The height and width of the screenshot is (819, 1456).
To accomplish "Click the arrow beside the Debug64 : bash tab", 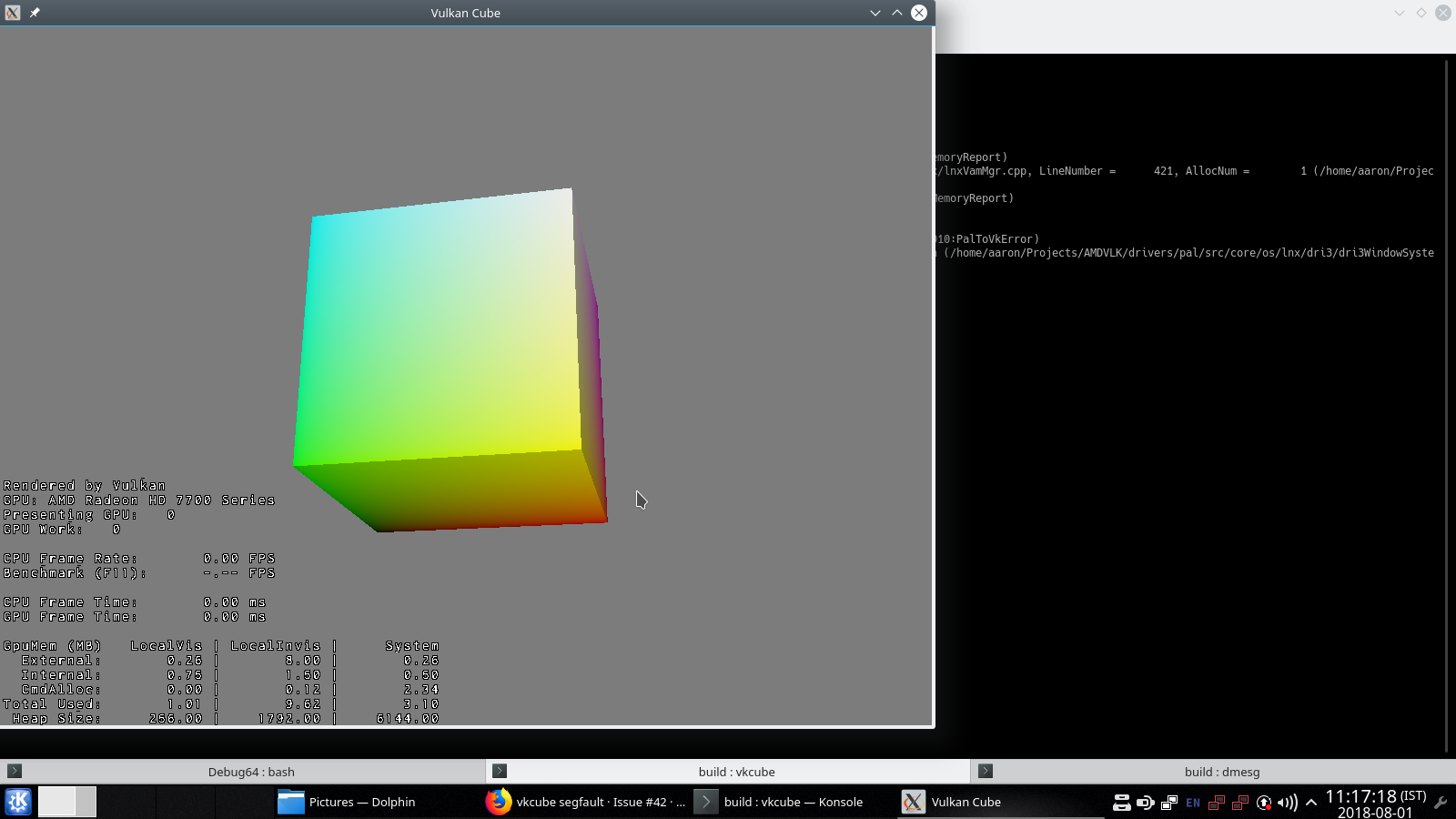I will tap(16, 771).
